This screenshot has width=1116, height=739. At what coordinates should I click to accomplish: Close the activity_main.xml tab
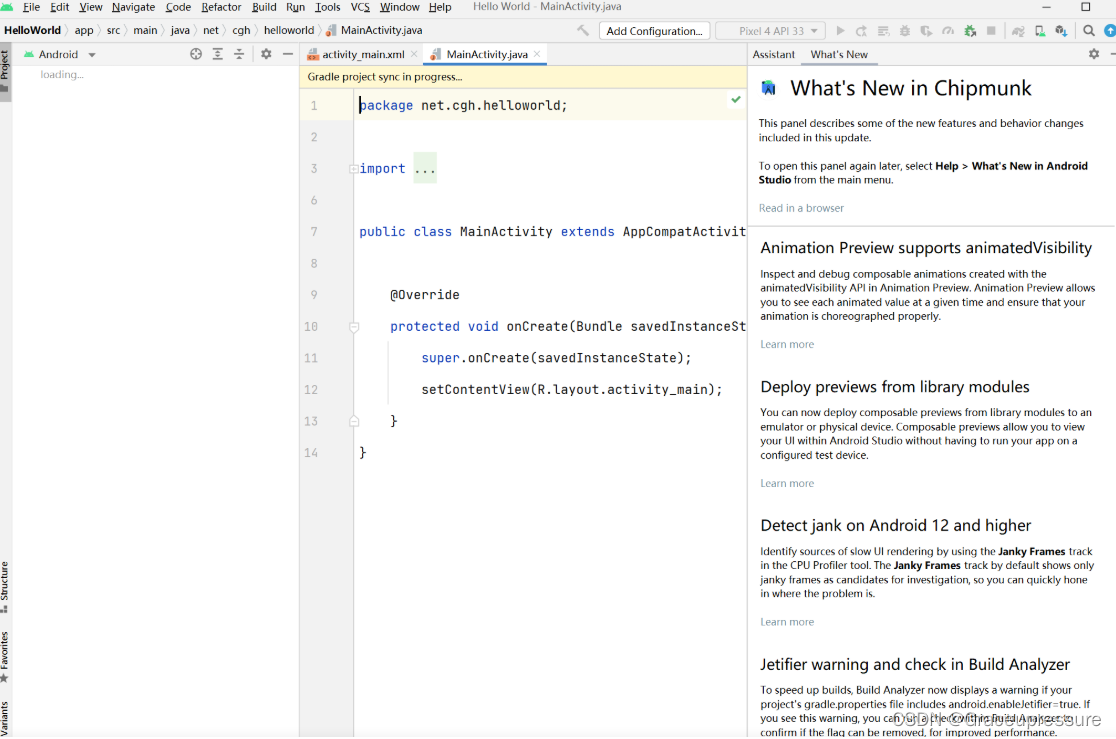click(414, 54)
